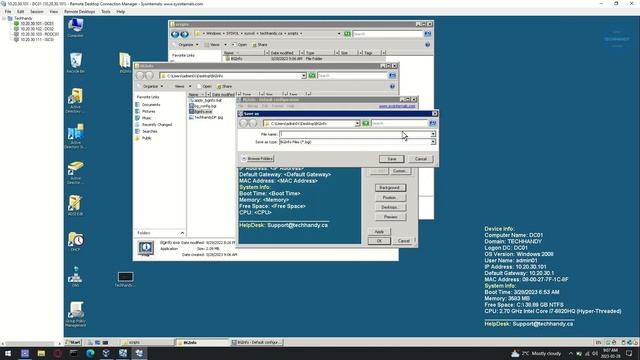Screen dimensions: 640x360
Task: Open the Save as type dropdown
Action: [x=433, y=142]
